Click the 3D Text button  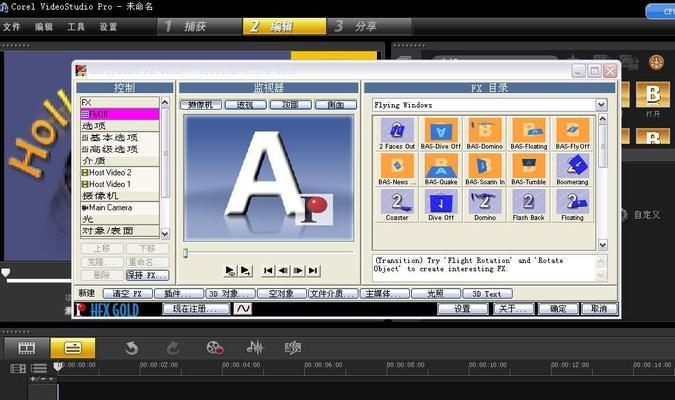tap(487, 294)
